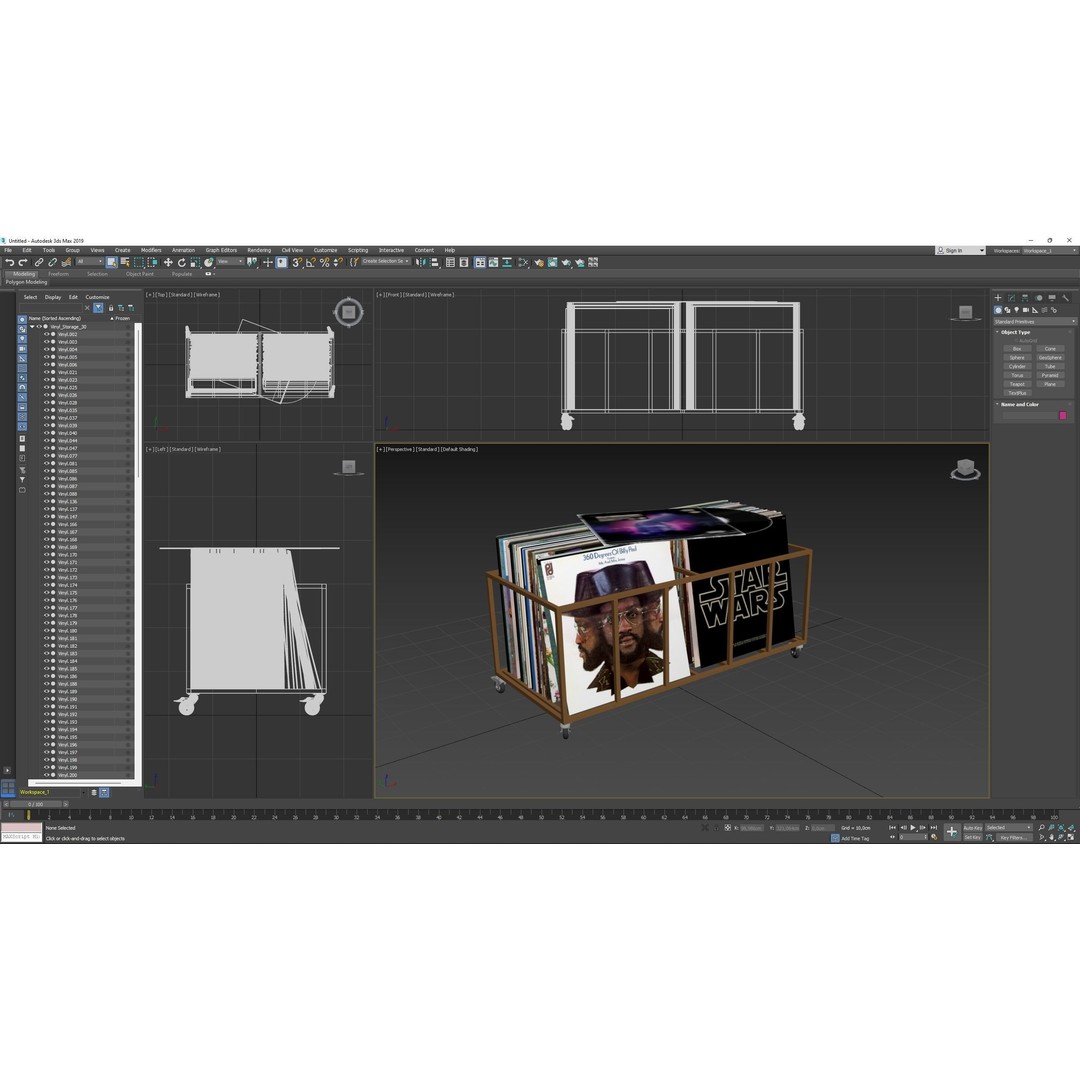Click the Maximize Viewport Toggle icon

[x=1071, y=837]
